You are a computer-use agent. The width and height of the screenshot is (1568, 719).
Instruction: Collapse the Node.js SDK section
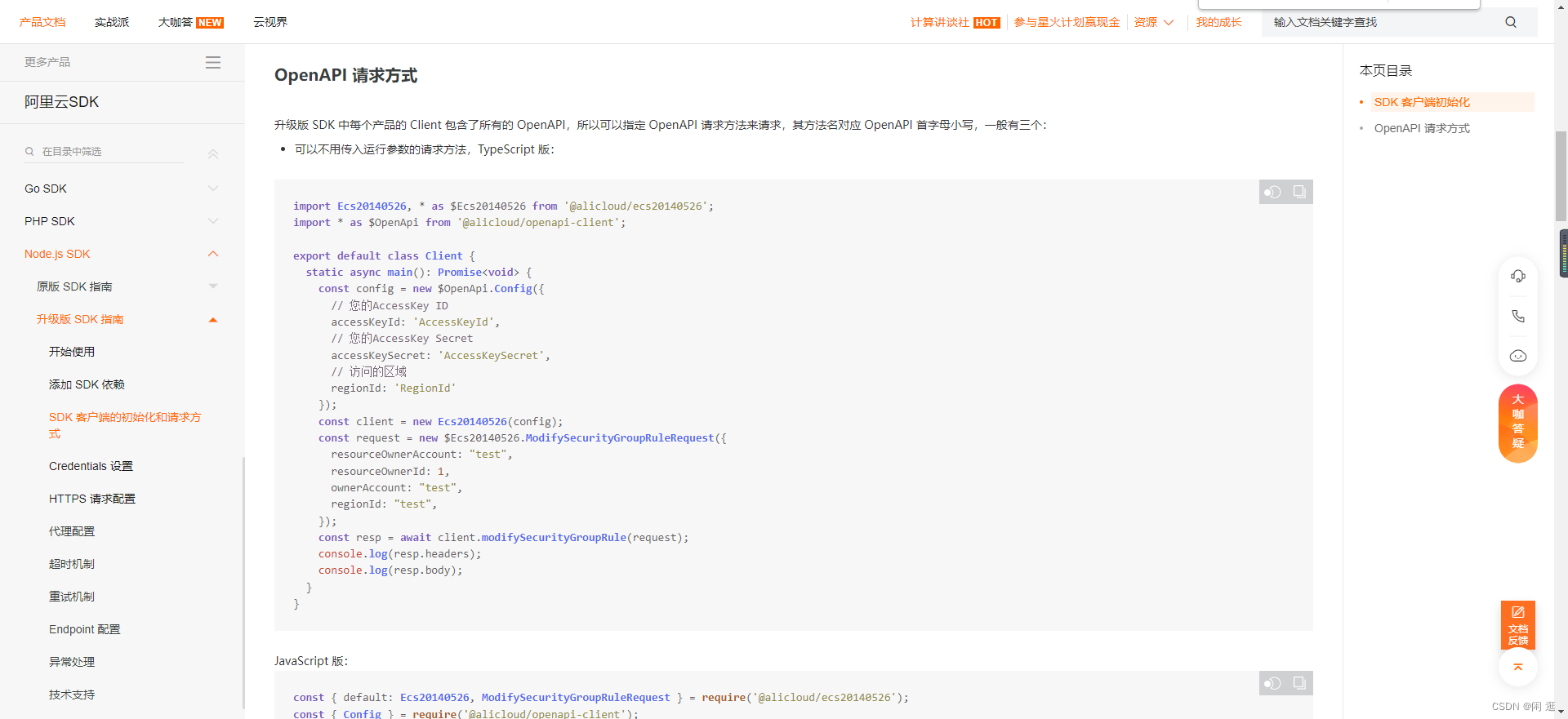click(x=213, y=254)
